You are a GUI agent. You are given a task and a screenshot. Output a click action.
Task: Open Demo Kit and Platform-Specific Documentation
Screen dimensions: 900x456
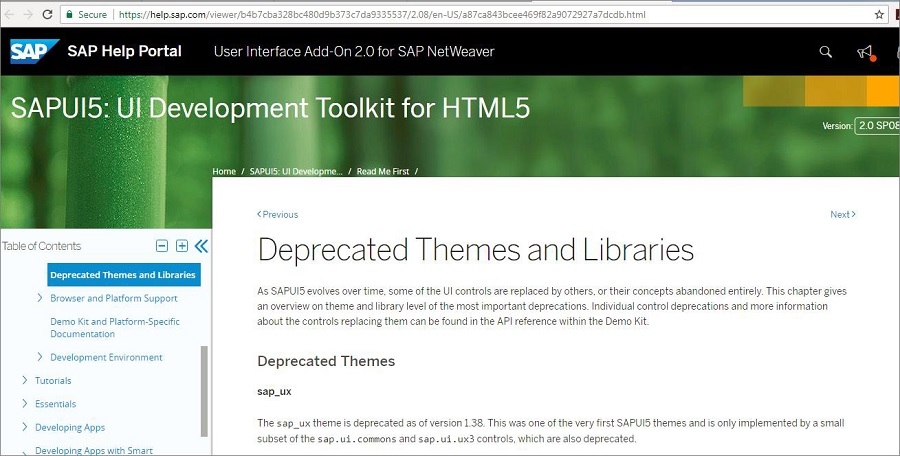pyautogui.click(x=115, y=327)
